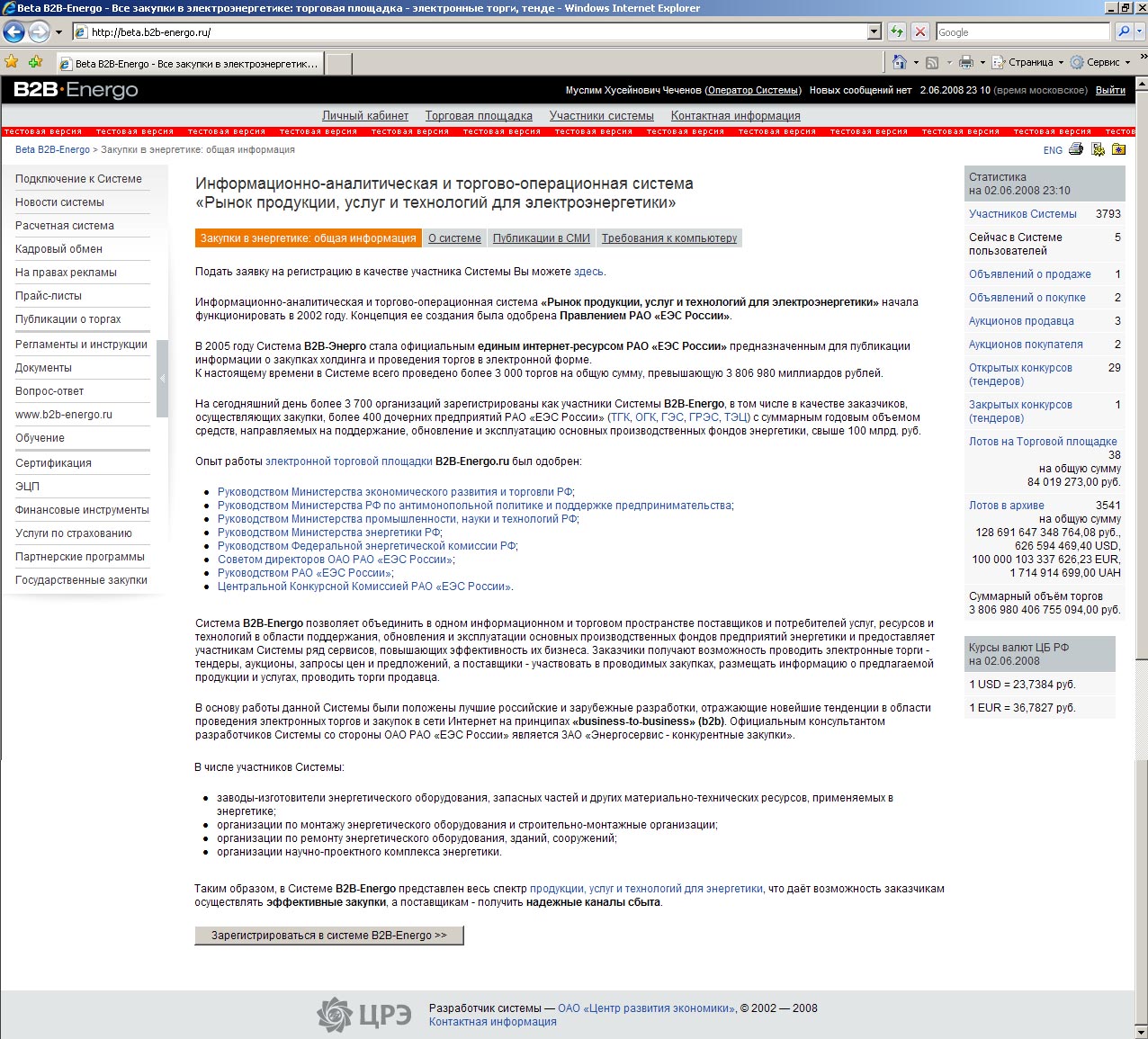Open the Участники системы menu item
Viewport: 1148px width, 1039px height.
tap(602, 116)
